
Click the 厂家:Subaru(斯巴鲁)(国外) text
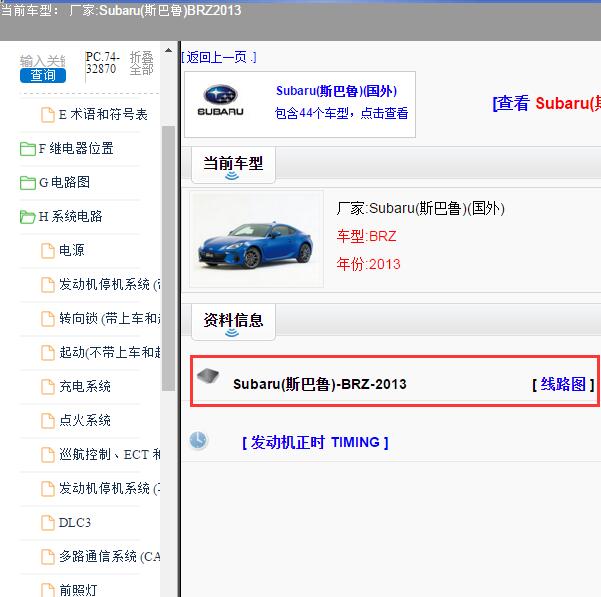[x=420, y=208]
